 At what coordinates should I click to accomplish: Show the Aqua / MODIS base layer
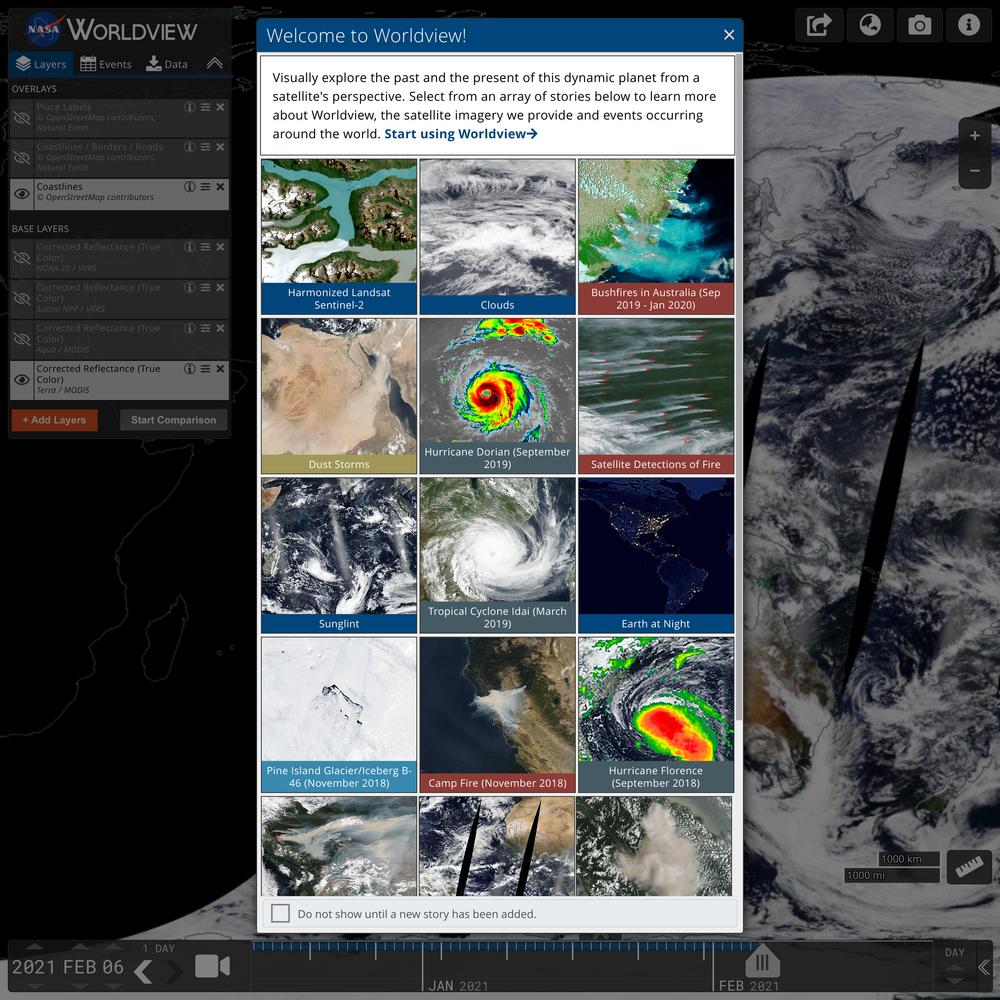pos(22,339)
